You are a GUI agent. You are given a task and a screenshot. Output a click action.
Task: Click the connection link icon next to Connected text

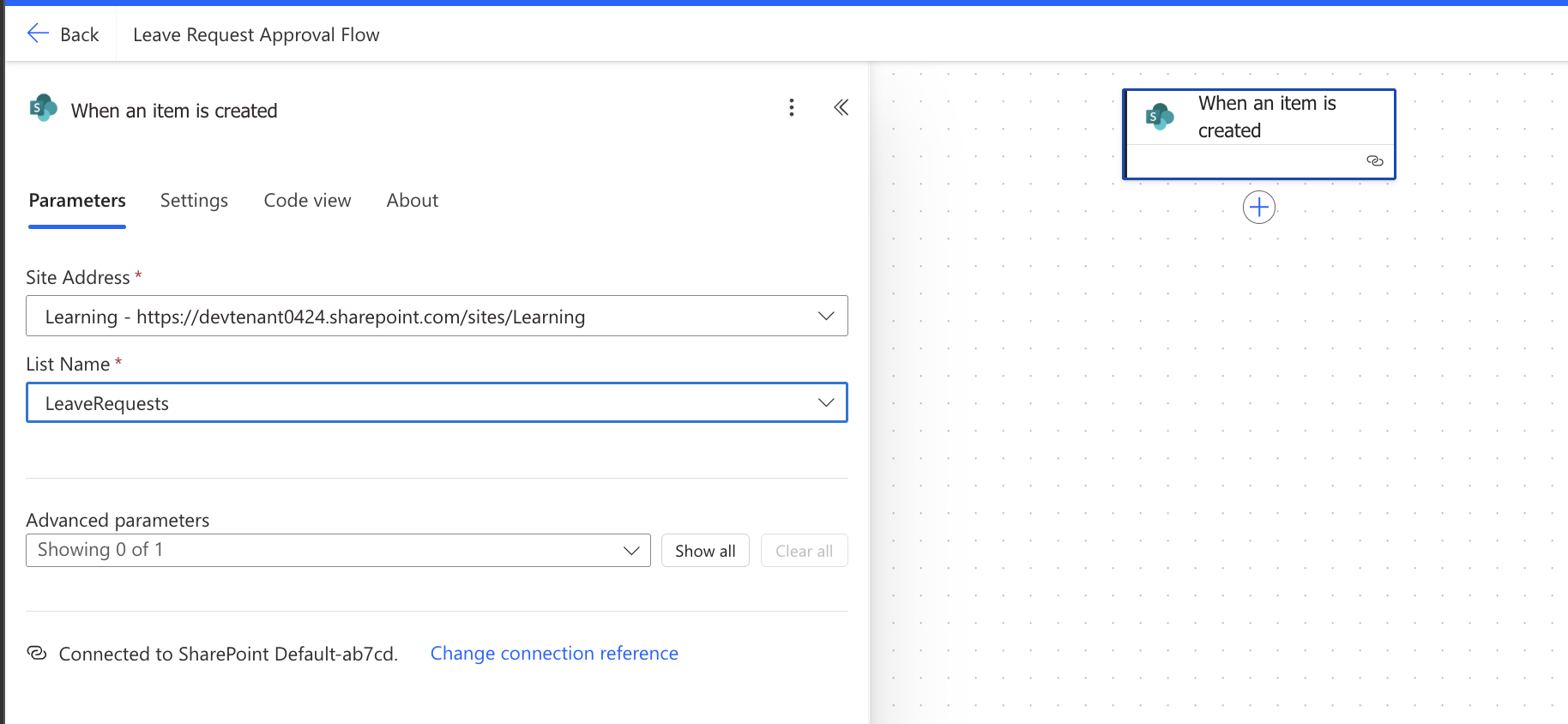pos(36,654)
